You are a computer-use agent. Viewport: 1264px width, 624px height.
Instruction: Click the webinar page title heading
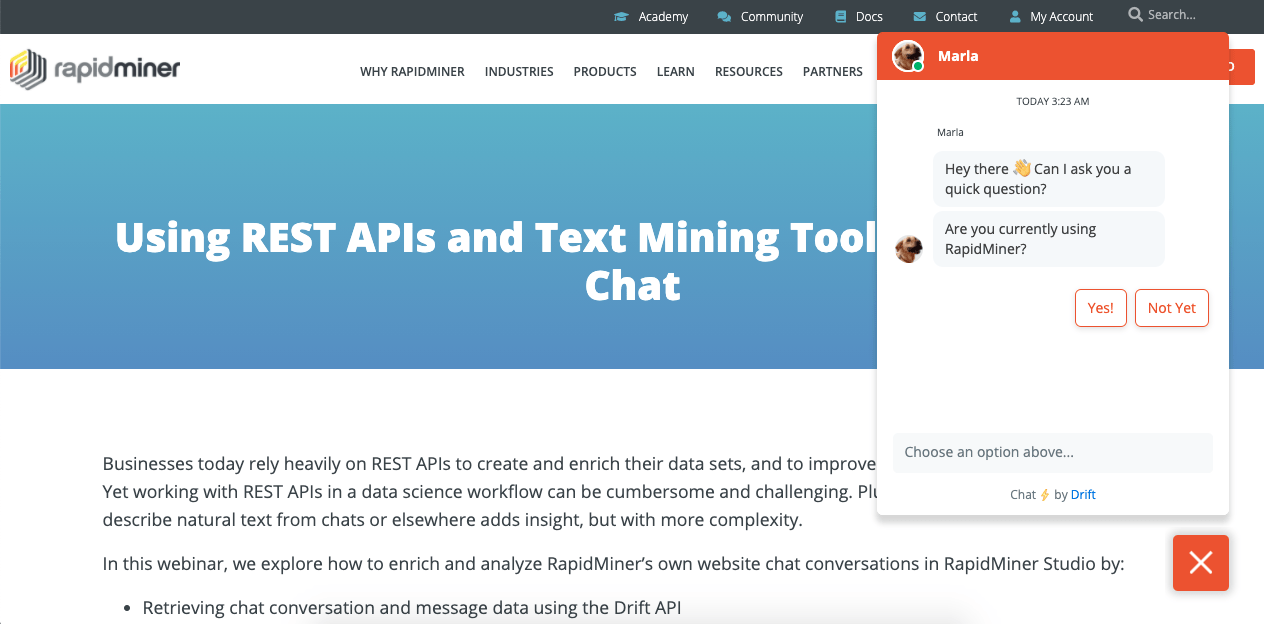tap(497, 261)
